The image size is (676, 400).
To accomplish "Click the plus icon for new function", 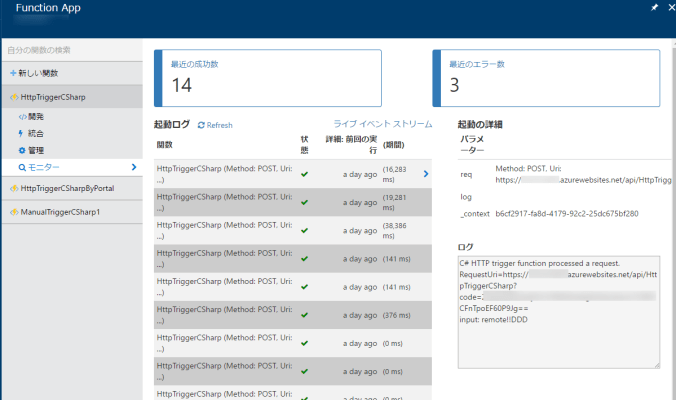I will coord(13,73).
